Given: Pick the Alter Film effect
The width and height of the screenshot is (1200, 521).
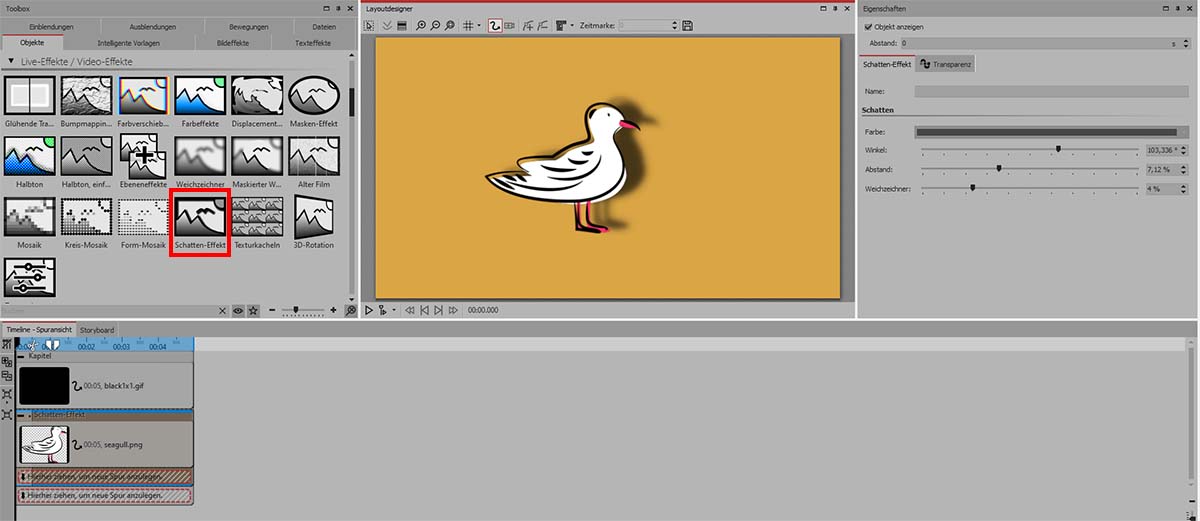Looking at the screenshot, I should [x=314, y=157].
